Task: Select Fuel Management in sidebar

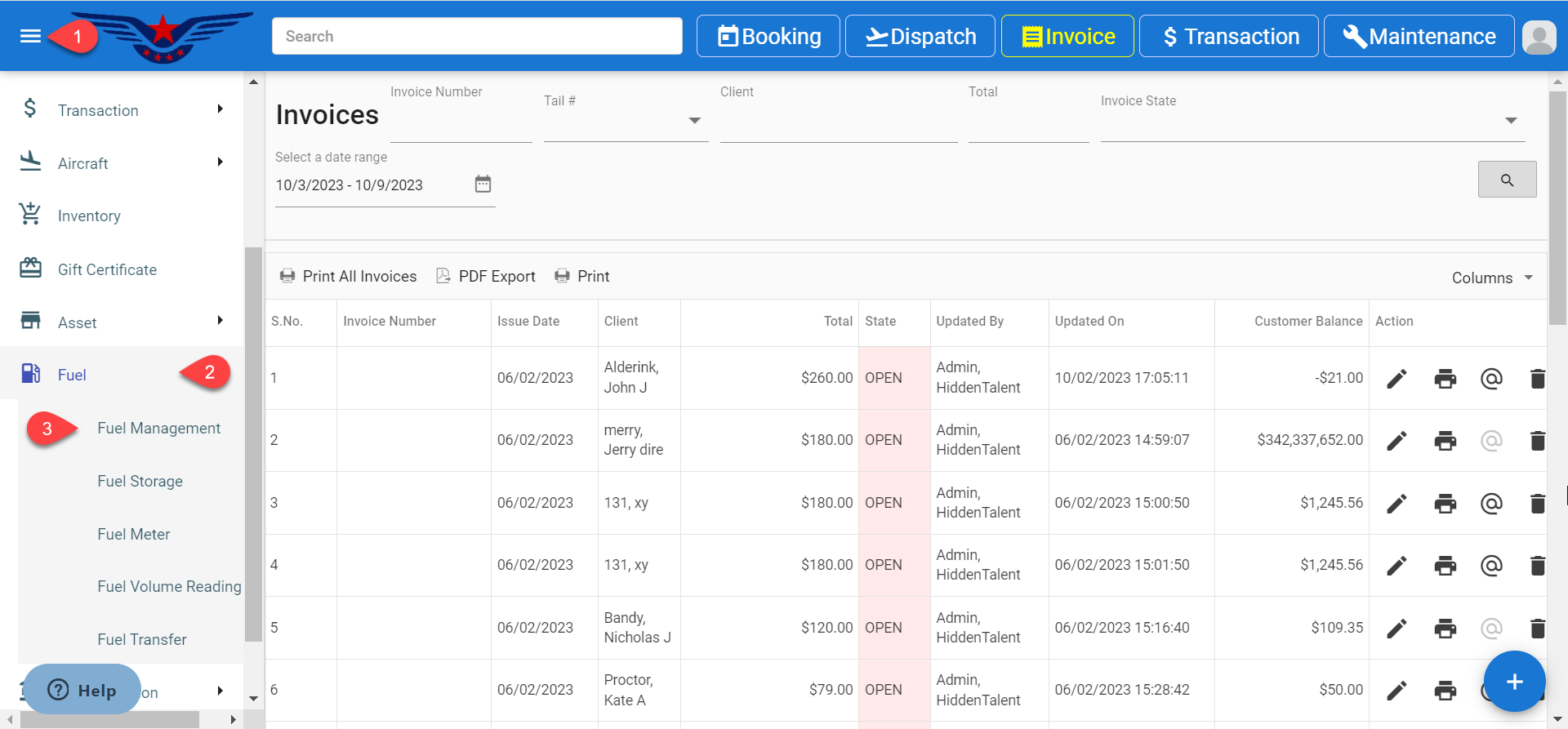Action: 158,429
